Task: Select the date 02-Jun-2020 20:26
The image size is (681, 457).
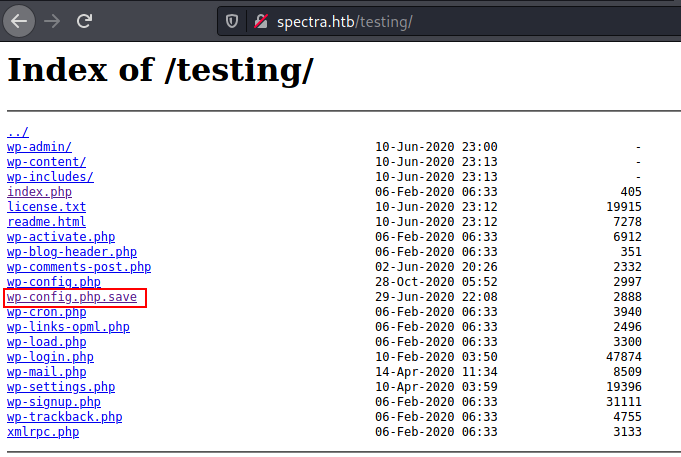Action: click(x=436, y=267)
